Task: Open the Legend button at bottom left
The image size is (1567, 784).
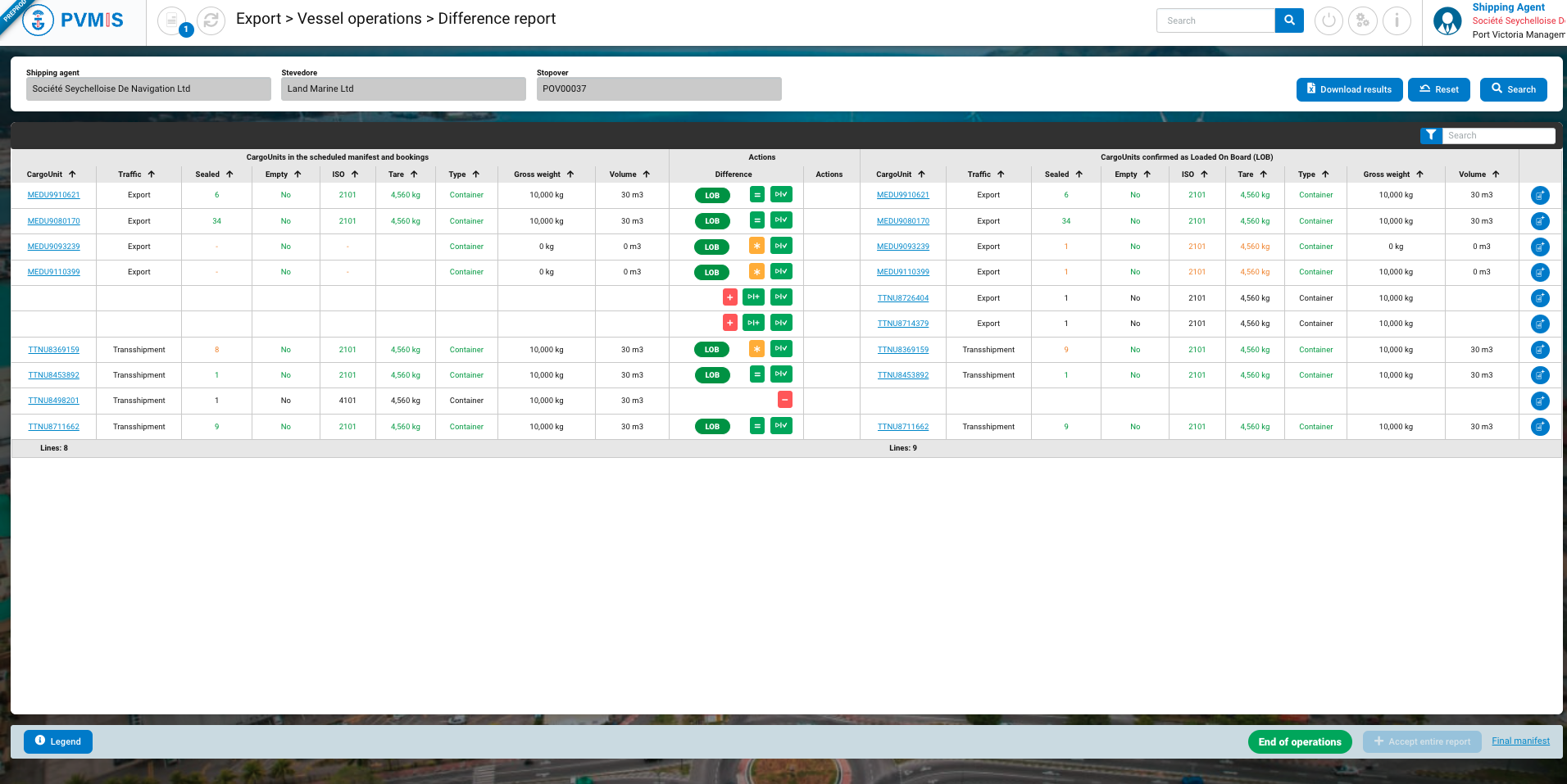Action: click(58, 741)
